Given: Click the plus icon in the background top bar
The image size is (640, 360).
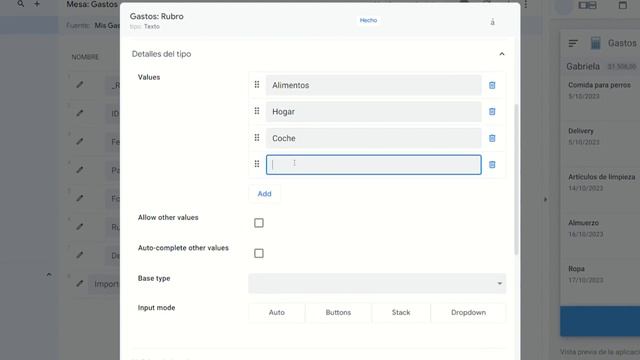Looking at the screenshot, I should [37, 4].
